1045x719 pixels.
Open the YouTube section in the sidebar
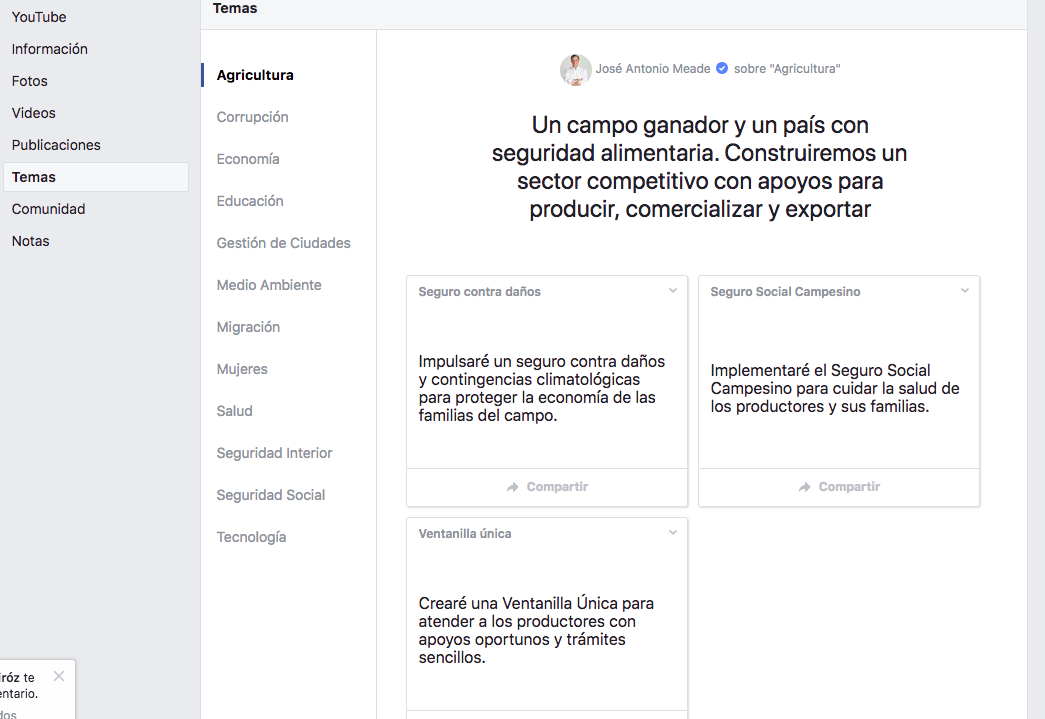click(39, 16)
